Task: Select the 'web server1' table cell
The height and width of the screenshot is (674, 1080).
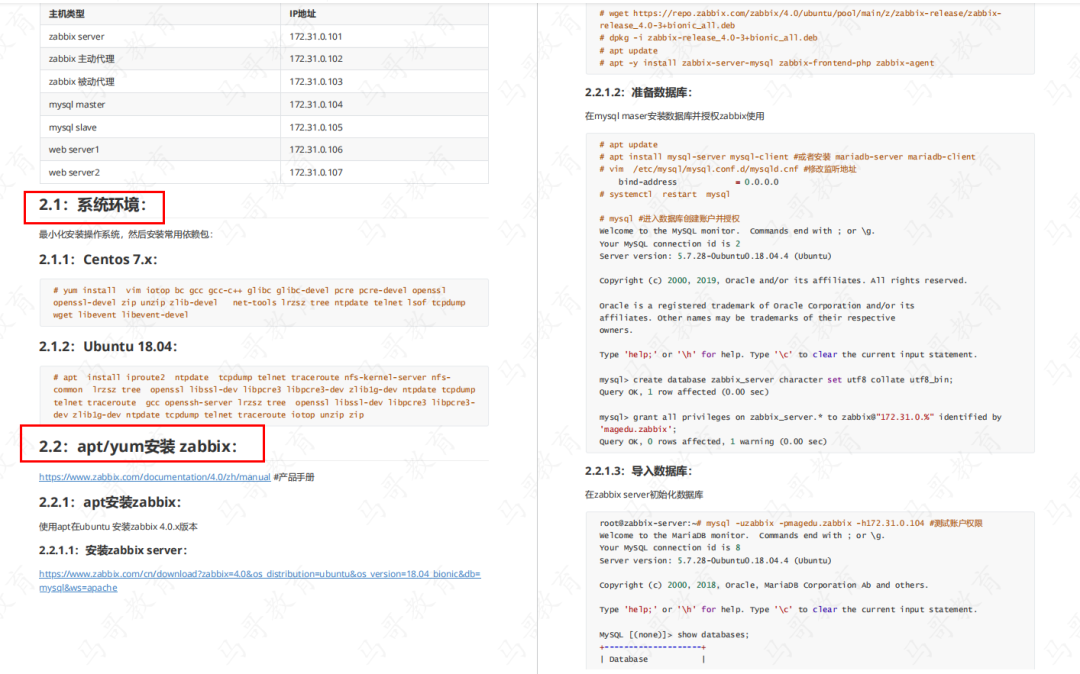Action: pyautogui.click(x=160, y=149)
